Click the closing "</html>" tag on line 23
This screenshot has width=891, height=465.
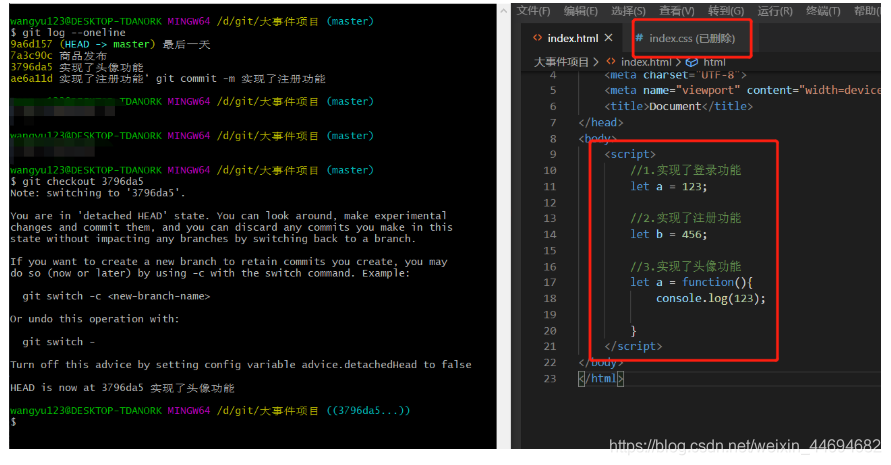(601, 378)
